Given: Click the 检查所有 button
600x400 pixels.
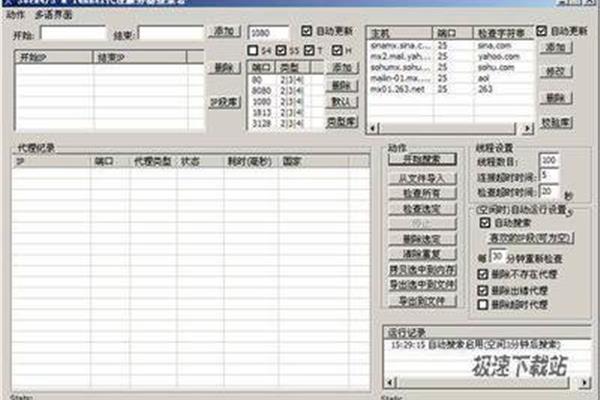Looking at the screenshot, I should coord(422,193).
